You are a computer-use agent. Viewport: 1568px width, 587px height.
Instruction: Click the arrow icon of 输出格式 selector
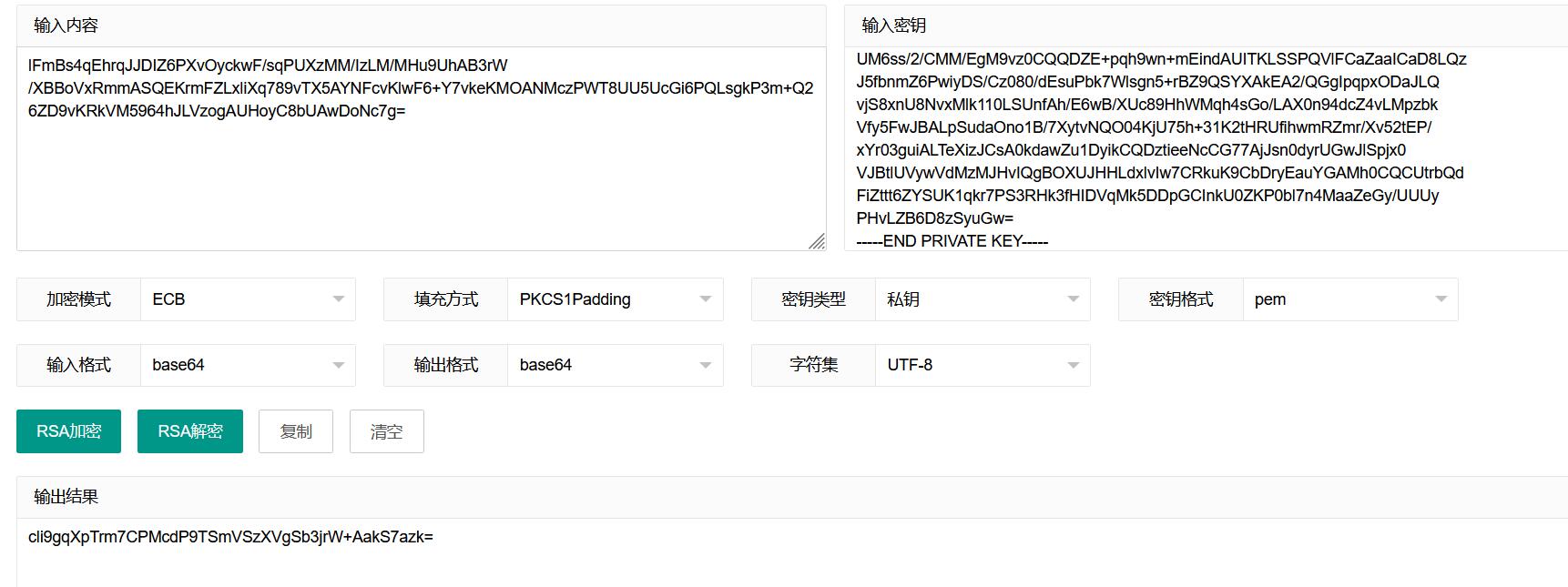click(x=706, y=365)
